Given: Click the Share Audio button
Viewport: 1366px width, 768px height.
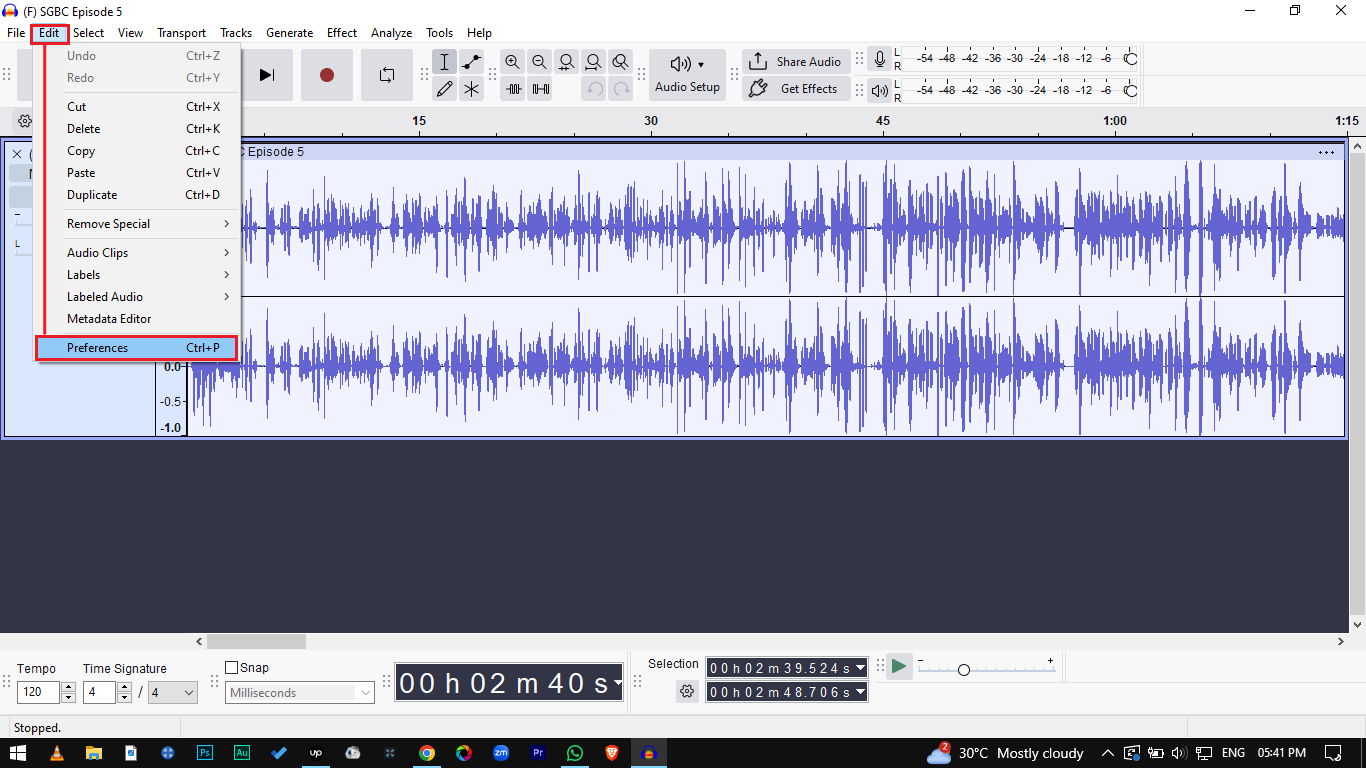Looking at the screenshot, I should tap(796, 61).
